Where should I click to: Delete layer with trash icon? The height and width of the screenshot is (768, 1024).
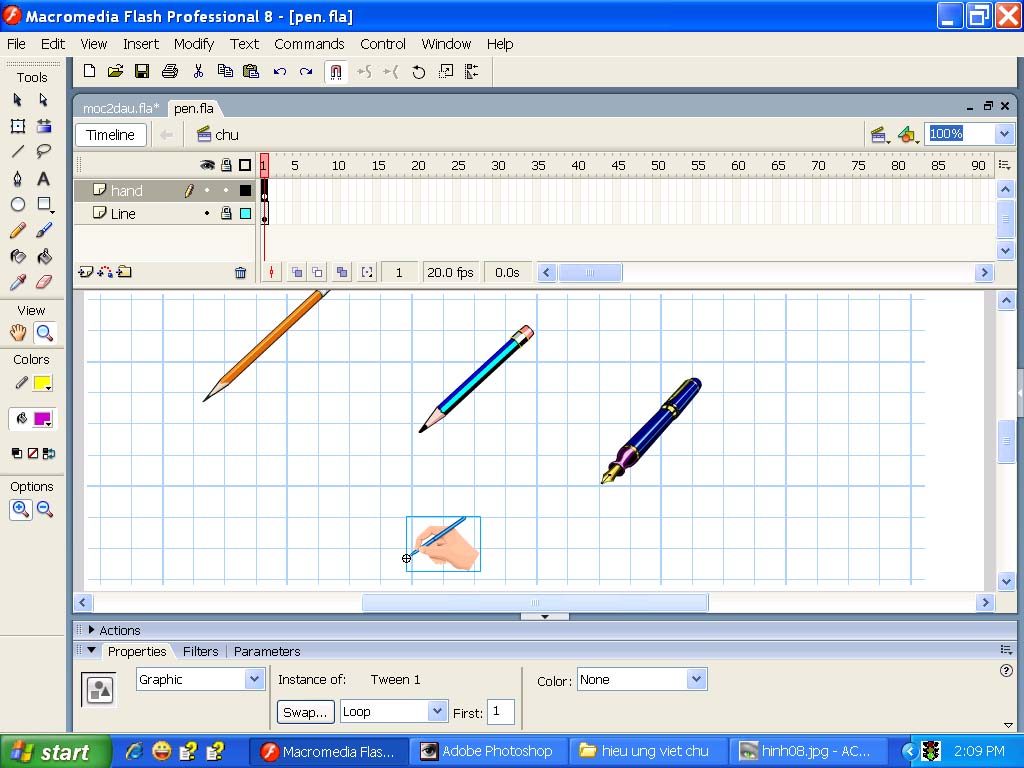coord(240,272)
